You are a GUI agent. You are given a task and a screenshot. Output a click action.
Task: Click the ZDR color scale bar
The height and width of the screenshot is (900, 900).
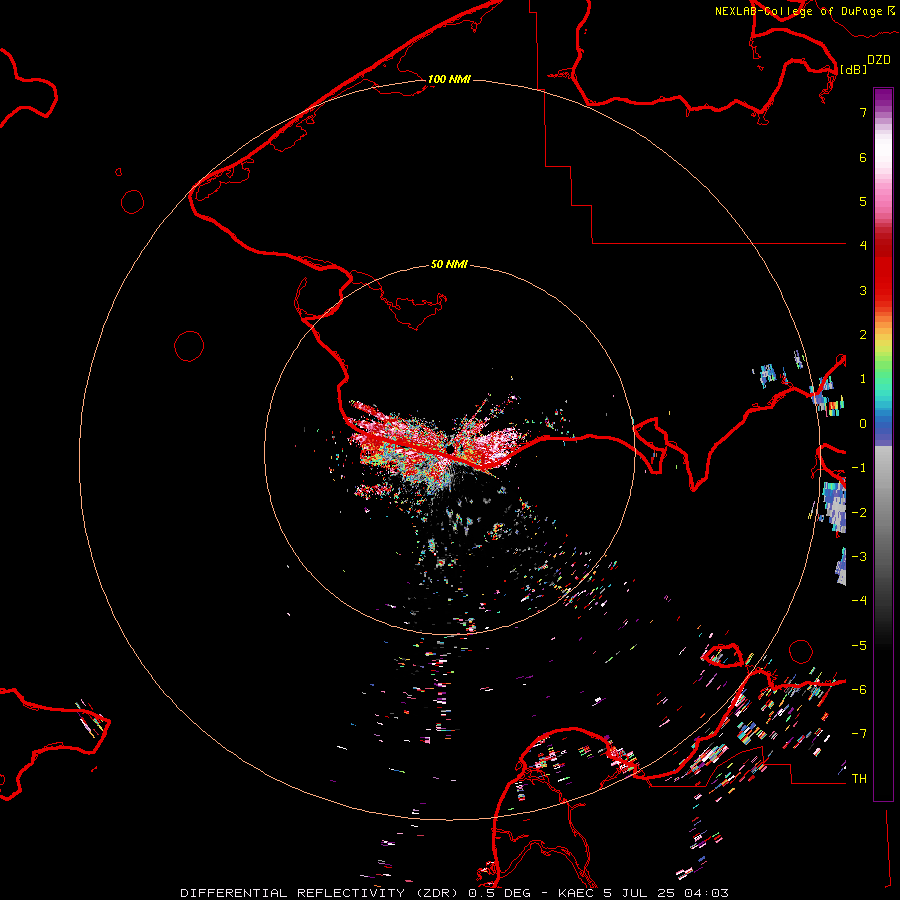(x=883, y=444)
